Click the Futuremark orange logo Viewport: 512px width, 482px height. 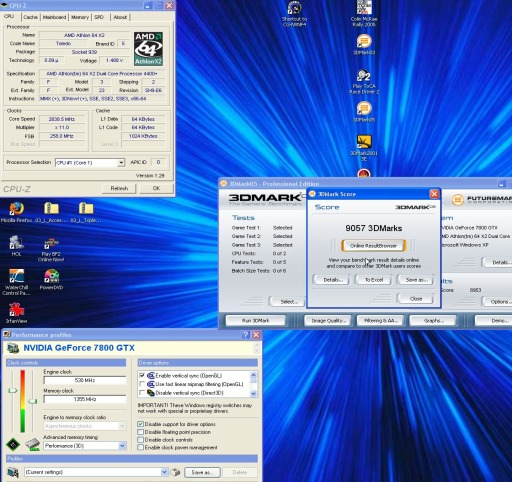pos(458,200)
